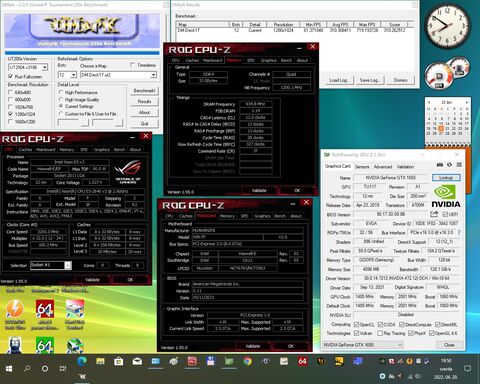Open Microsoft Store from the taskbar
This screenshot has height=384, width=480.
point(118,361)
